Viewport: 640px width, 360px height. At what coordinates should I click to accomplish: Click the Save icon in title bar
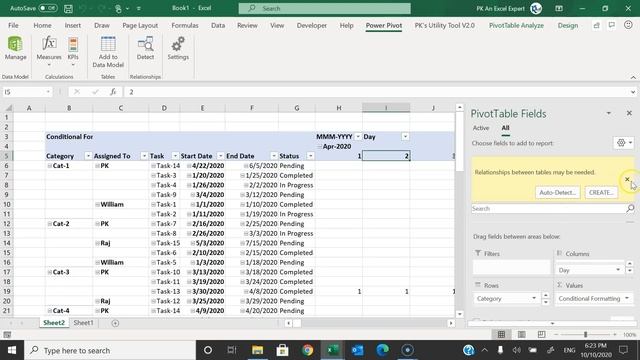coord(68,8)
